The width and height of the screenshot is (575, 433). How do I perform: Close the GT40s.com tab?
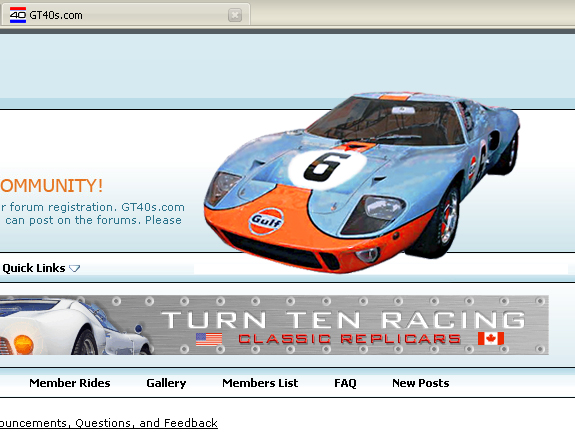pos(235,15)
